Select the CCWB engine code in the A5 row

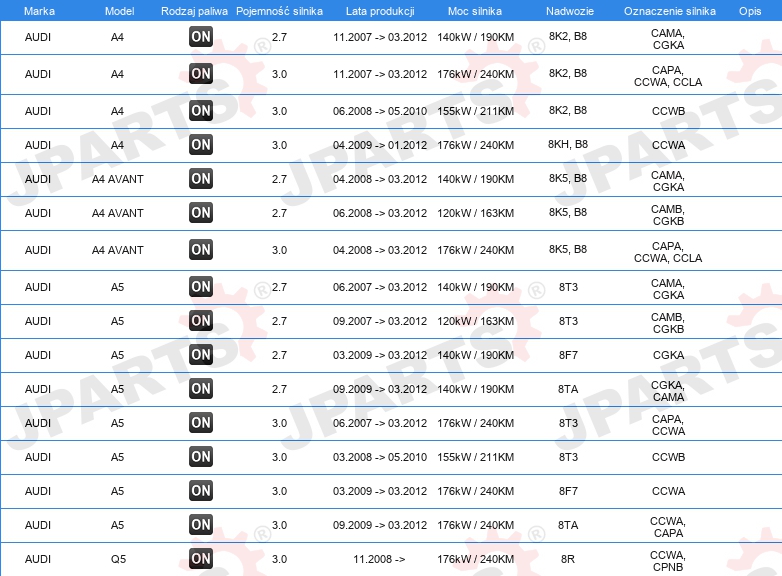pos(668,457)
